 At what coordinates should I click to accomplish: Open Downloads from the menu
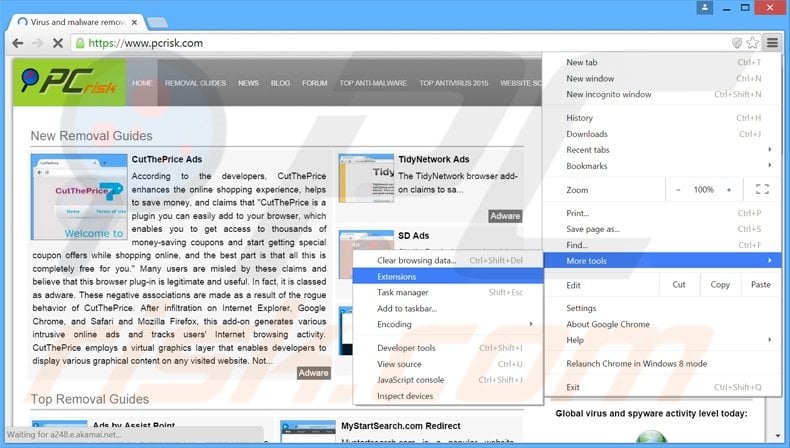point(663,134)
